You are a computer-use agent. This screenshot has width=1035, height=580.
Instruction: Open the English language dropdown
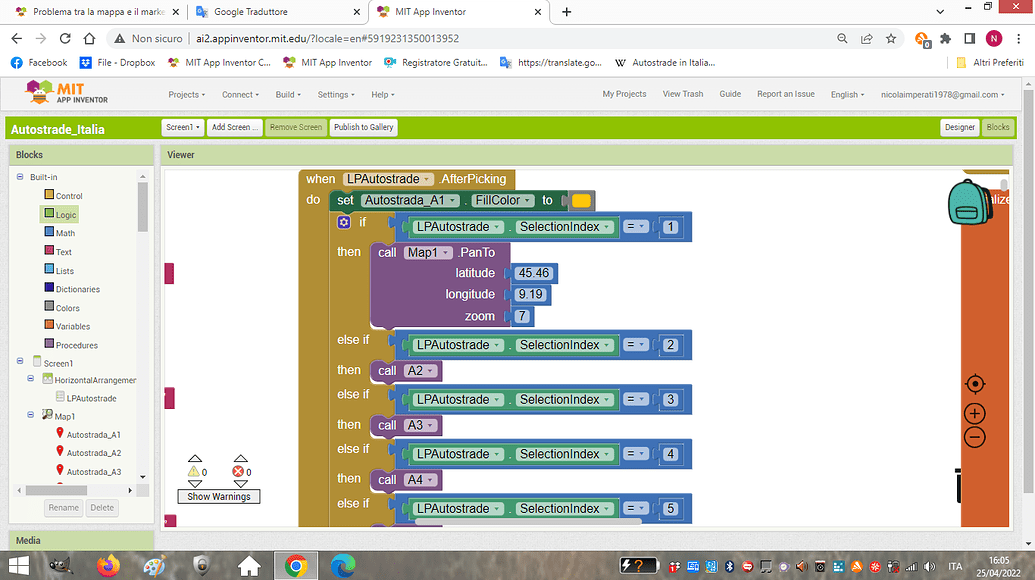pyautogui.click(x=847, y=94)
